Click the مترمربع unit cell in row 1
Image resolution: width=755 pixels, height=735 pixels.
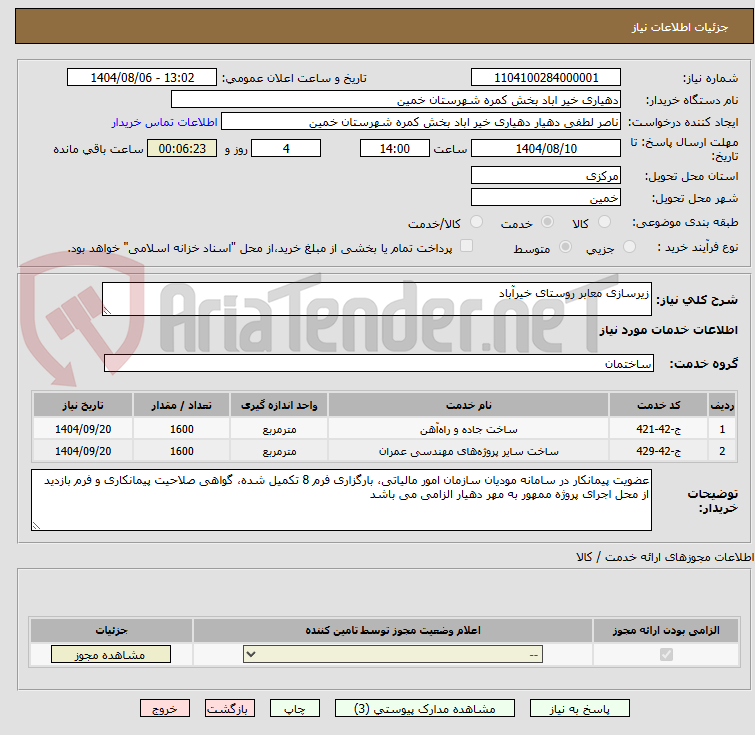click(279, 429)
